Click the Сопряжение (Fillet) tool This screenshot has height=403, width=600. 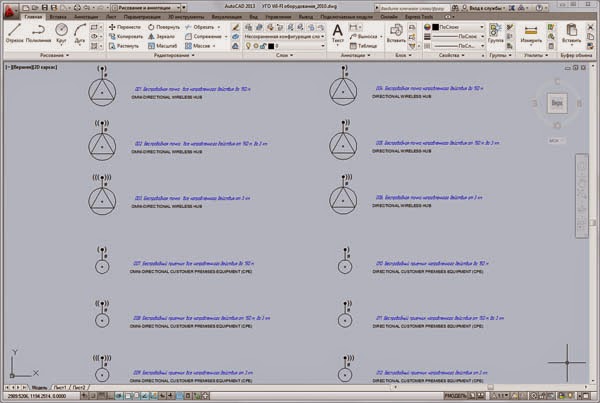(203, 36)
